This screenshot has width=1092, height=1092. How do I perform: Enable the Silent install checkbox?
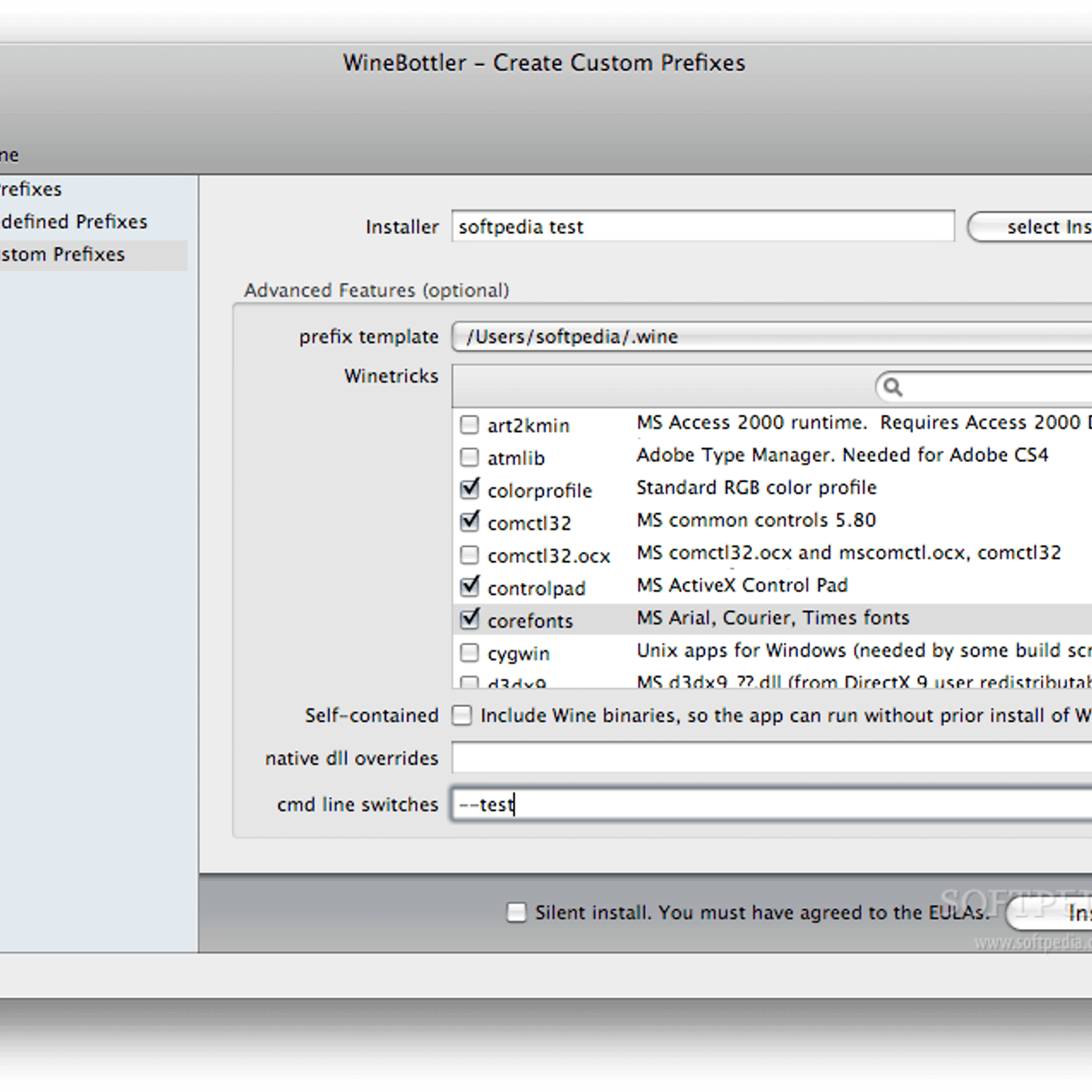tap(517, 913)
